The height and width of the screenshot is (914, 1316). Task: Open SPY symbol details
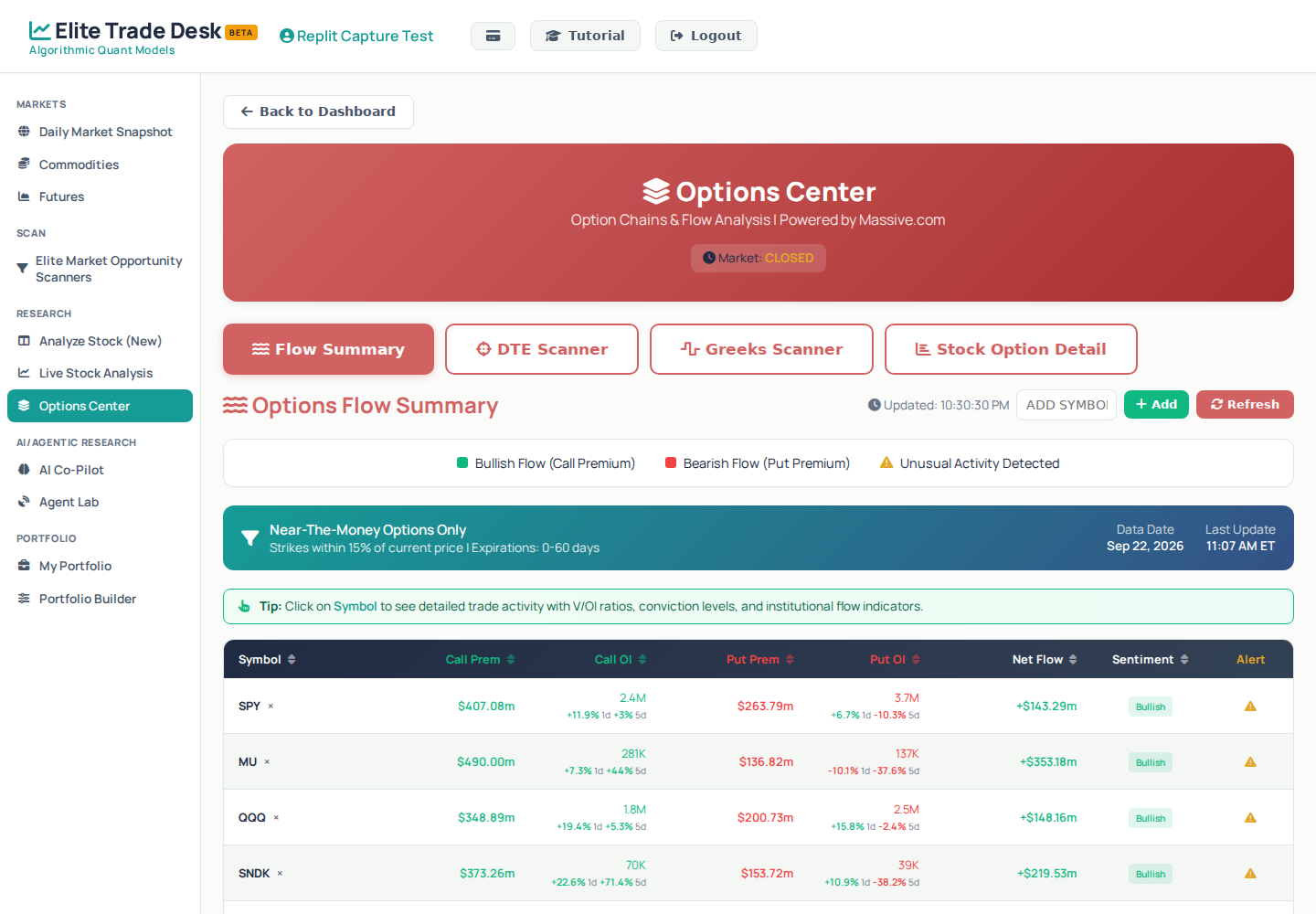pyautogui.click(x=249, y=707)
